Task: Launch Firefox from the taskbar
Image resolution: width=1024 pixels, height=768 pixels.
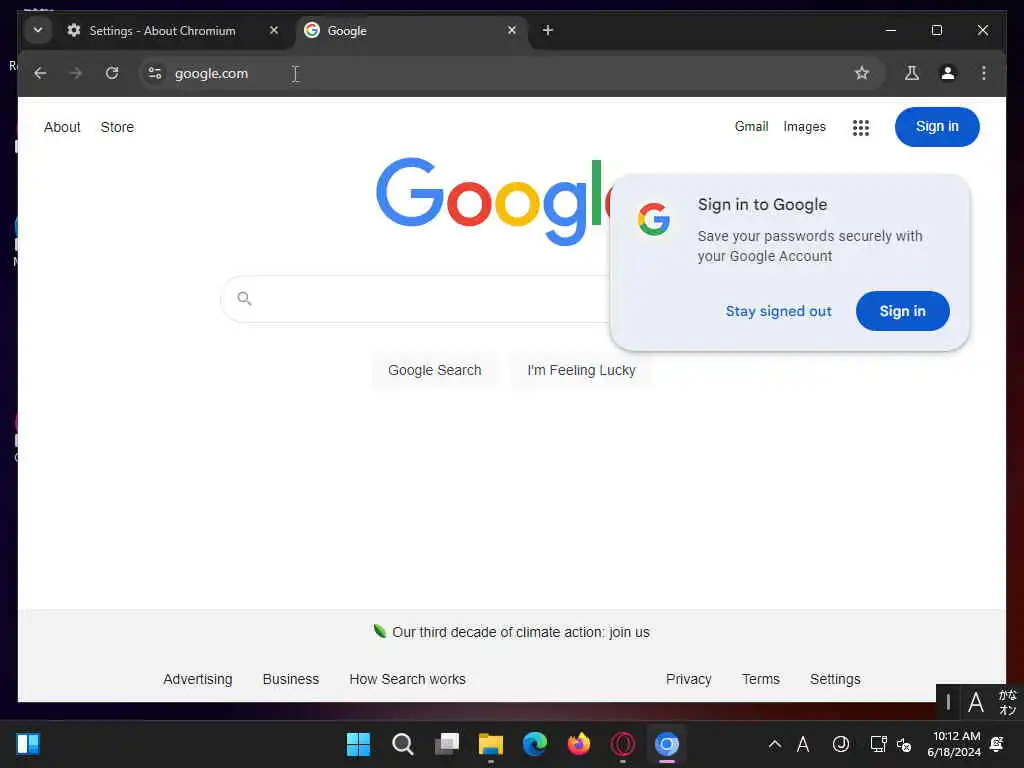Action: coord(579,744)
